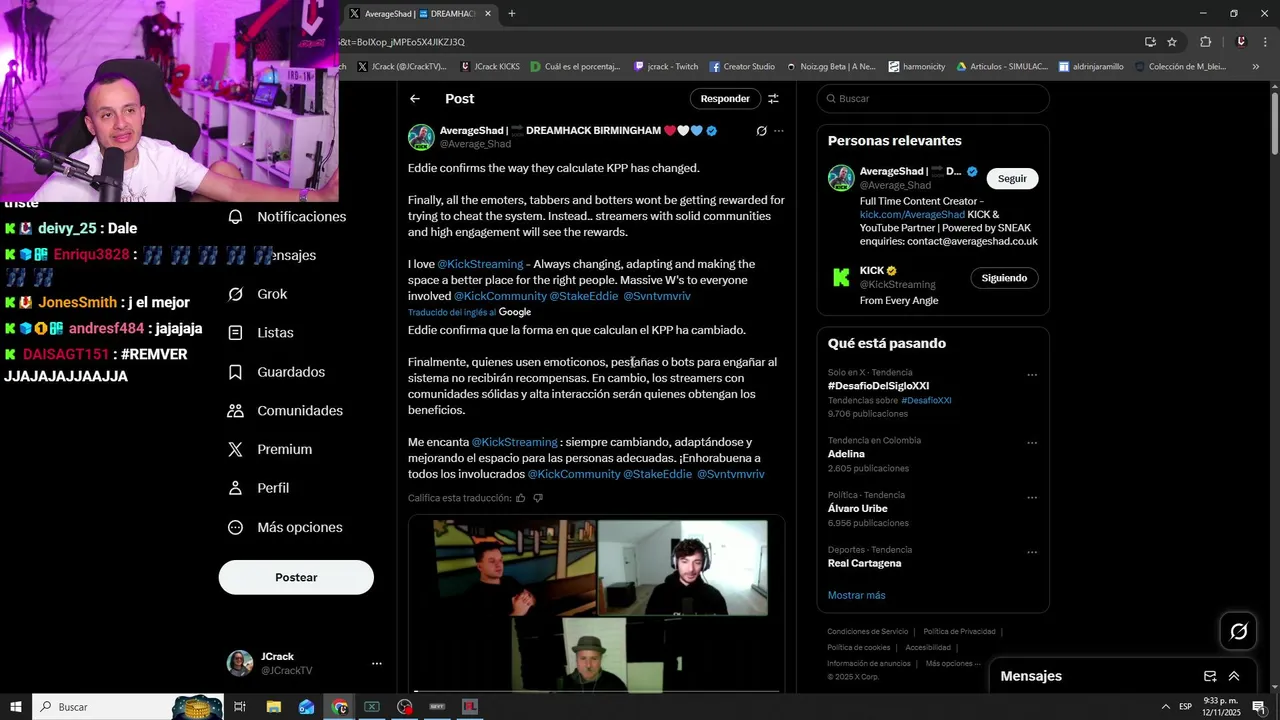Open @KickCommunity mention in original post
The image size is (1280, 720).
coord(500,296)
